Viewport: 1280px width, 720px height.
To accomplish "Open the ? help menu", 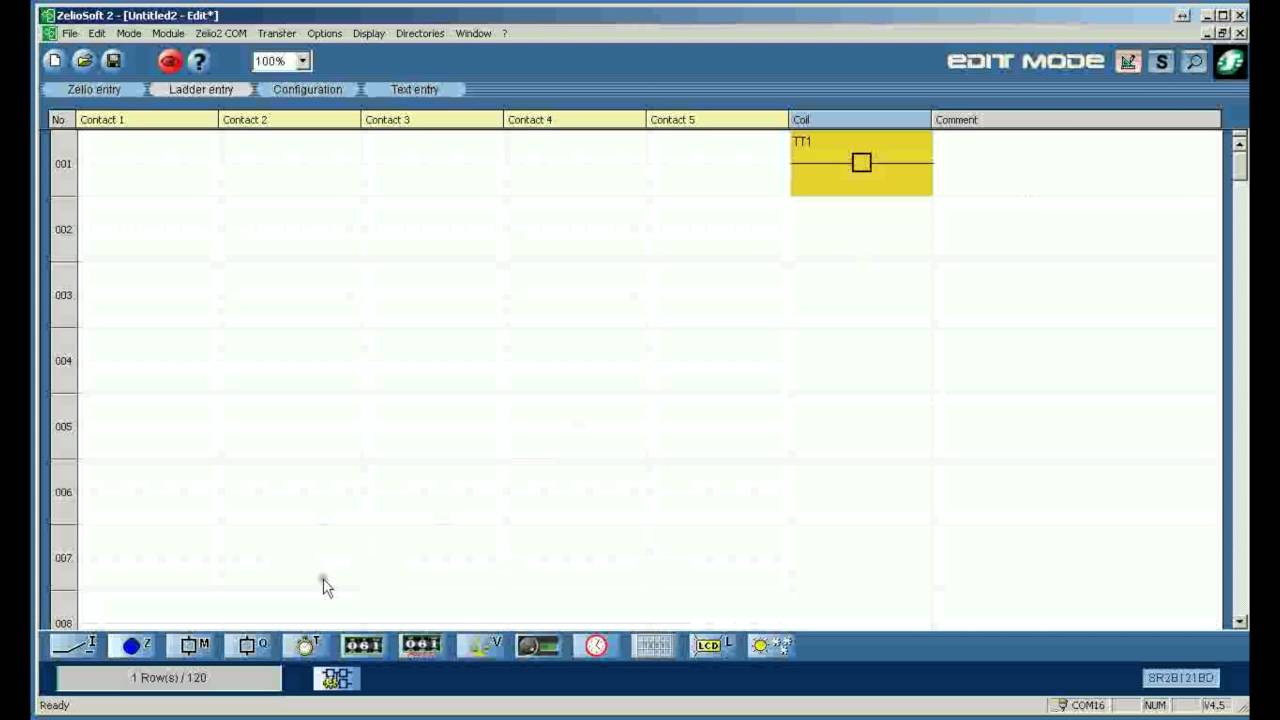I will tap(504, 33).
